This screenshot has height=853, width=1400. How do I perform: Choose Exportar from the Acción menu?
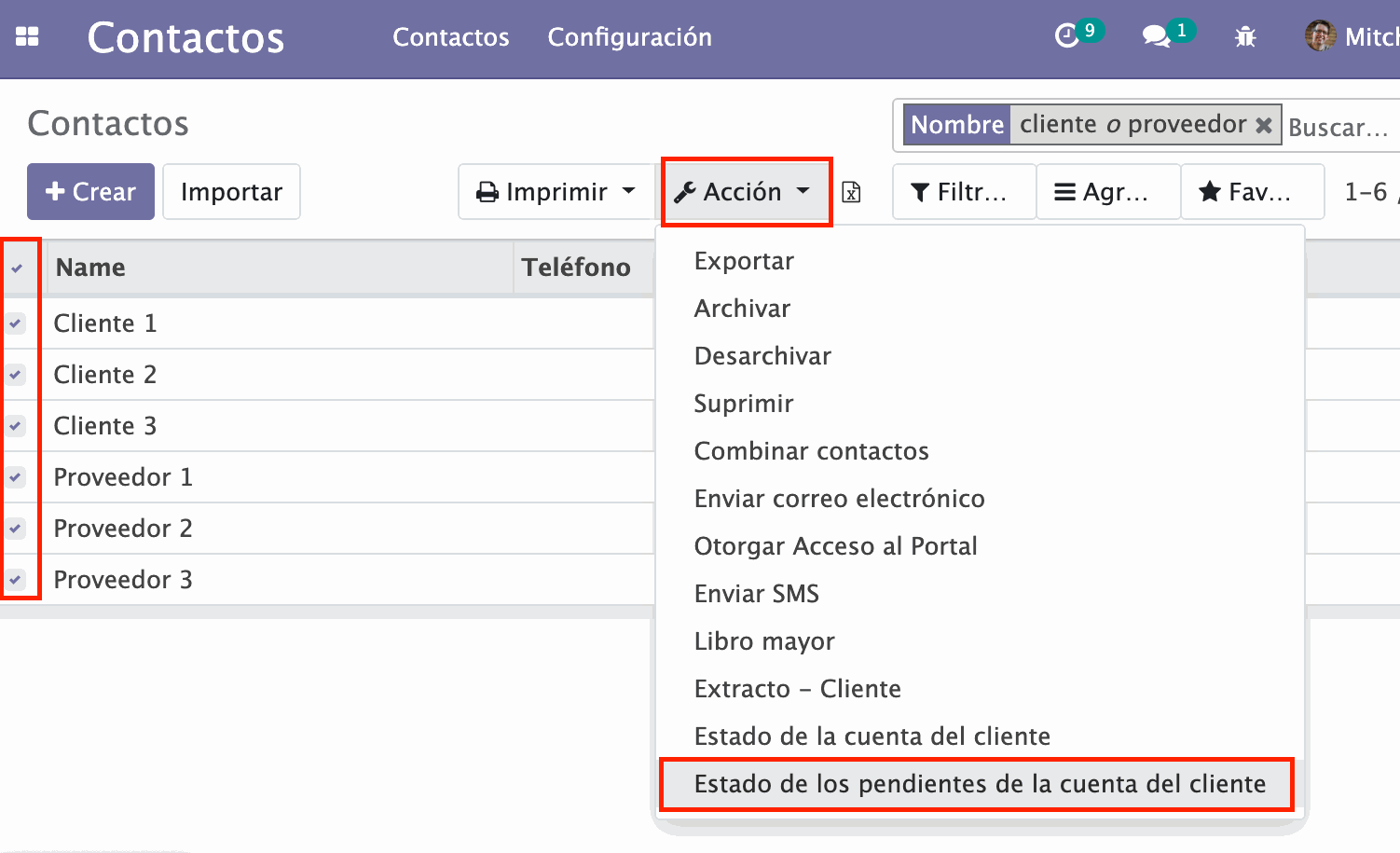[744, 261]
